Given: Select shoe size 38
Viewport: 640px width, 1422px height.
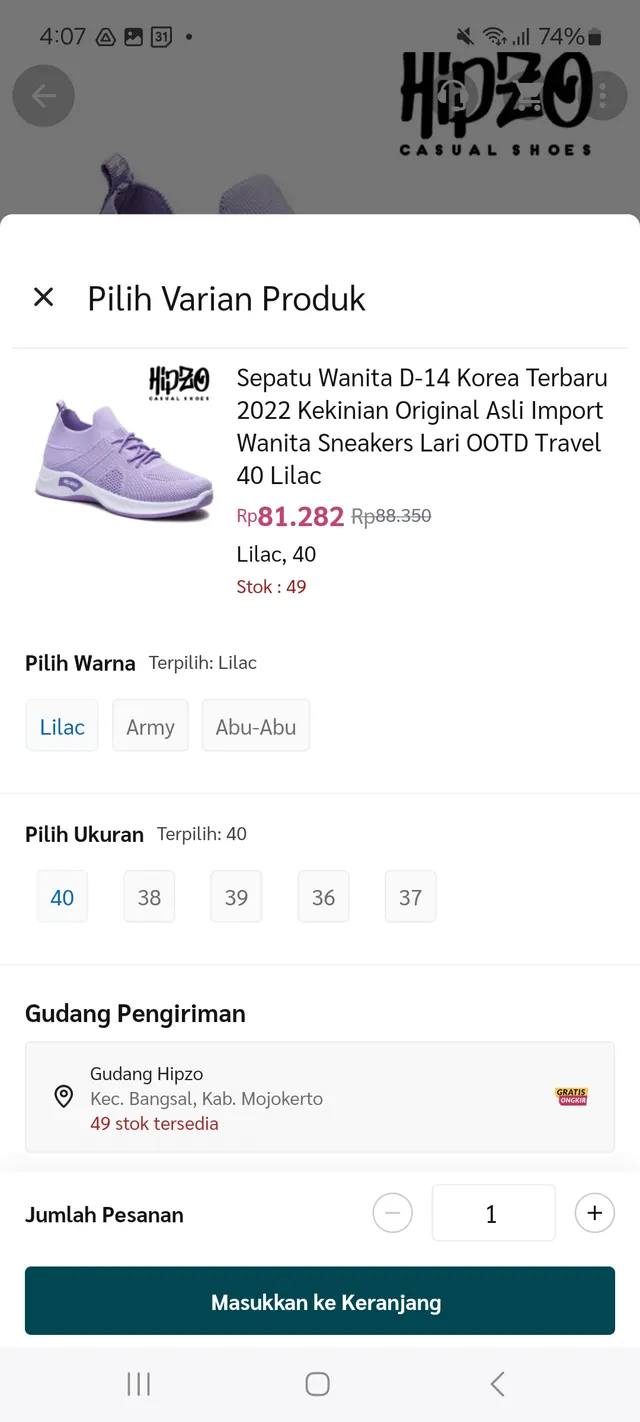Looking at the screenshot, I should 149,897.
